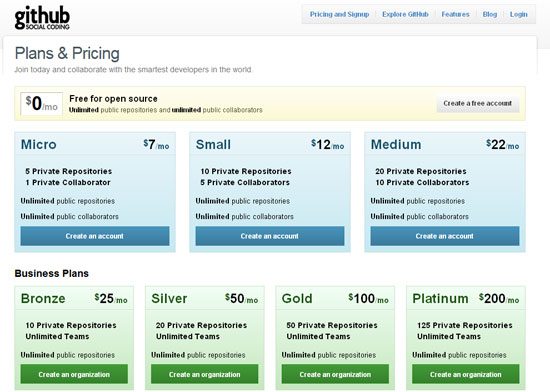Create an organization under Platinum plan
This screenshot has width=550, height=392.
click(465, 374)
